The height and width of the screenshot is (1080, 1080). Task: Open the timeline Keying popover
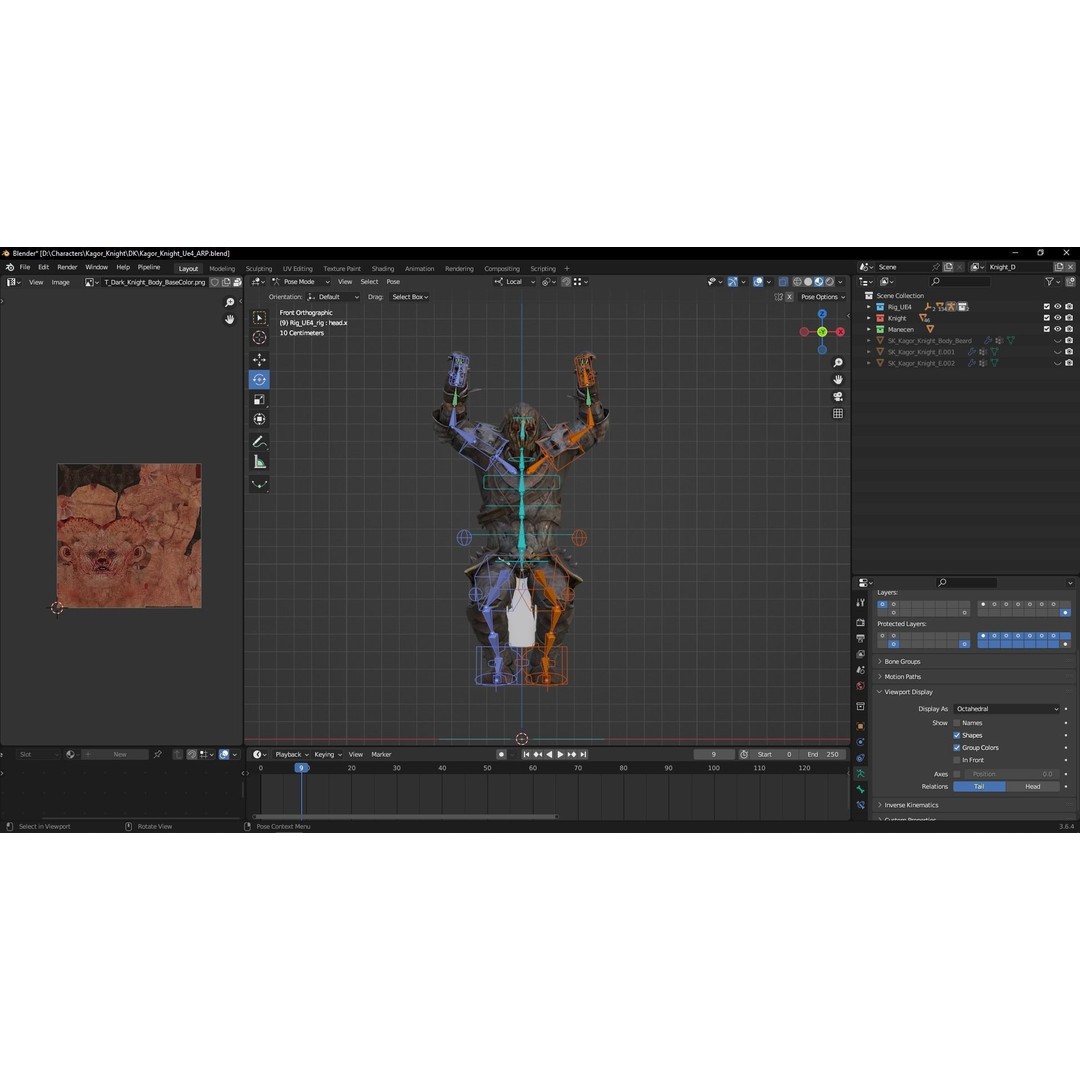[328, 754]
